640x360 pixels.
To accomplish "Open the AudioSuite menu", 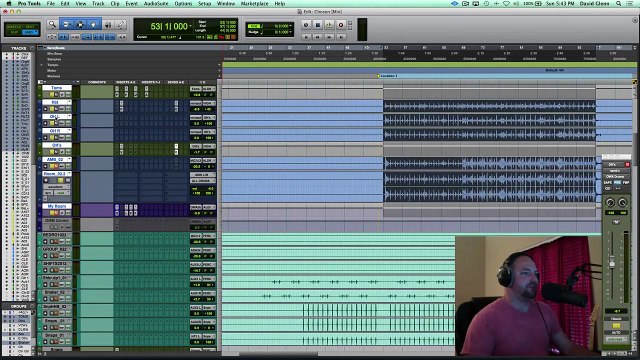I will 156,3.
